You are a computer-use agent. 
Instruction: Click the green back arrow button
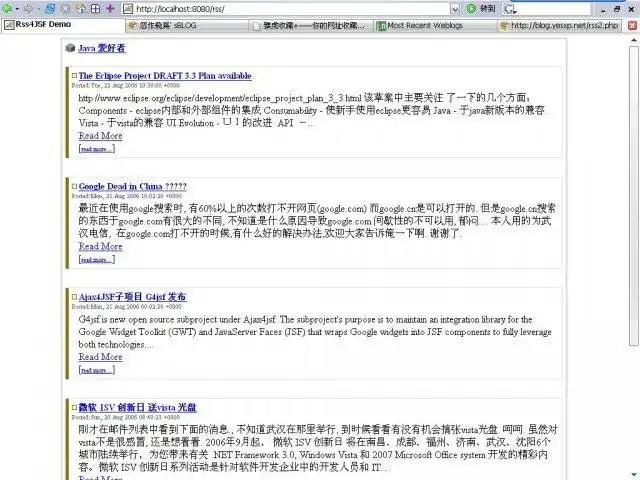[7, 8]
